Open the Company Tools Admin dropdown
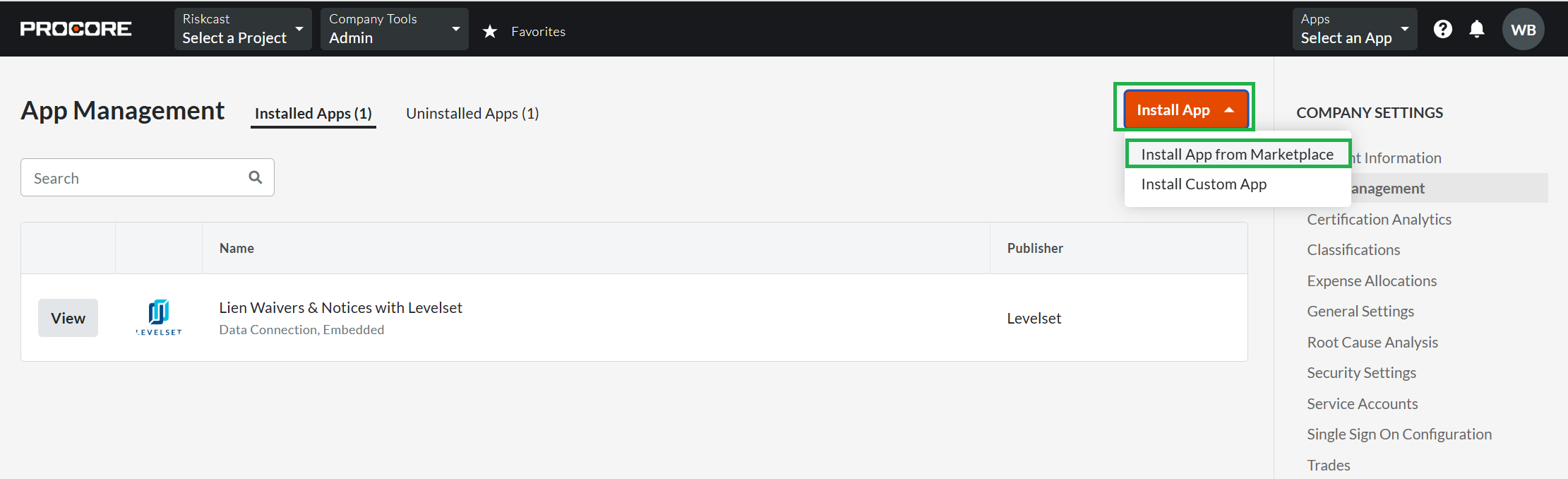This screenshot has height=479, width=1568. 394,29
